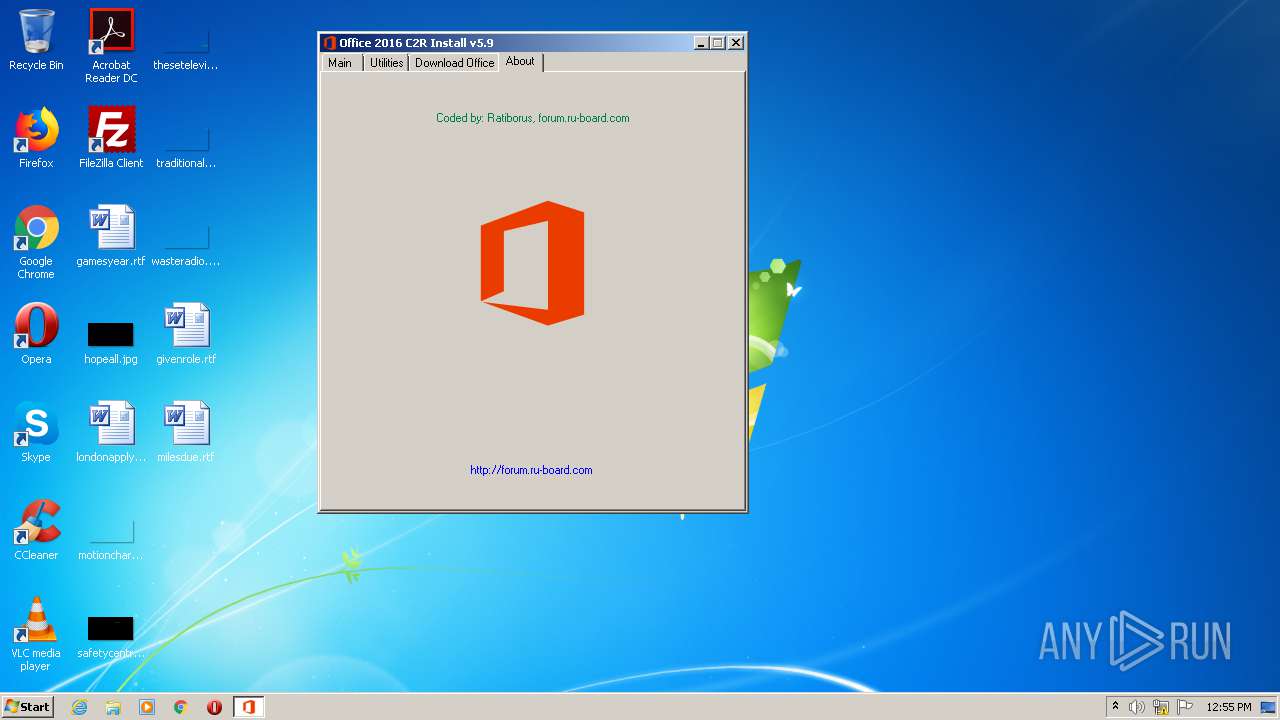Select the milesdue.rtf document

tap(186, 432)
